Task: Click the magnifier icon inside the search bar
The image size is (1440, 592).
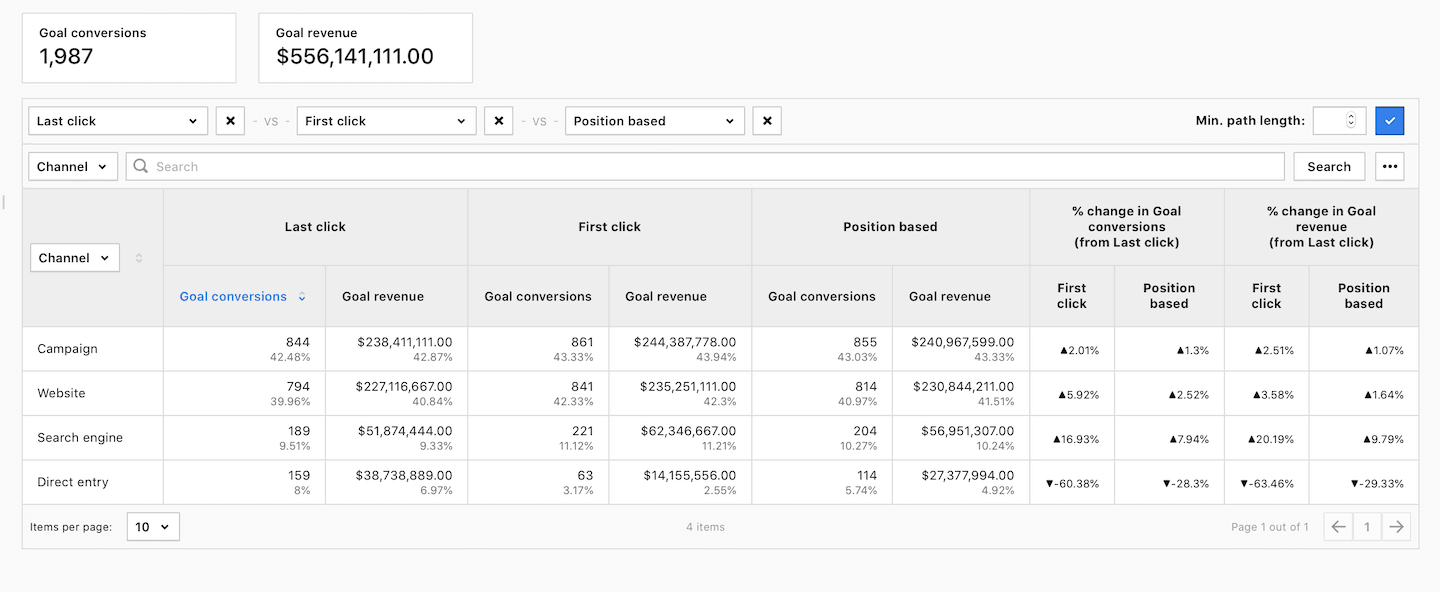Action: (141, 166)
